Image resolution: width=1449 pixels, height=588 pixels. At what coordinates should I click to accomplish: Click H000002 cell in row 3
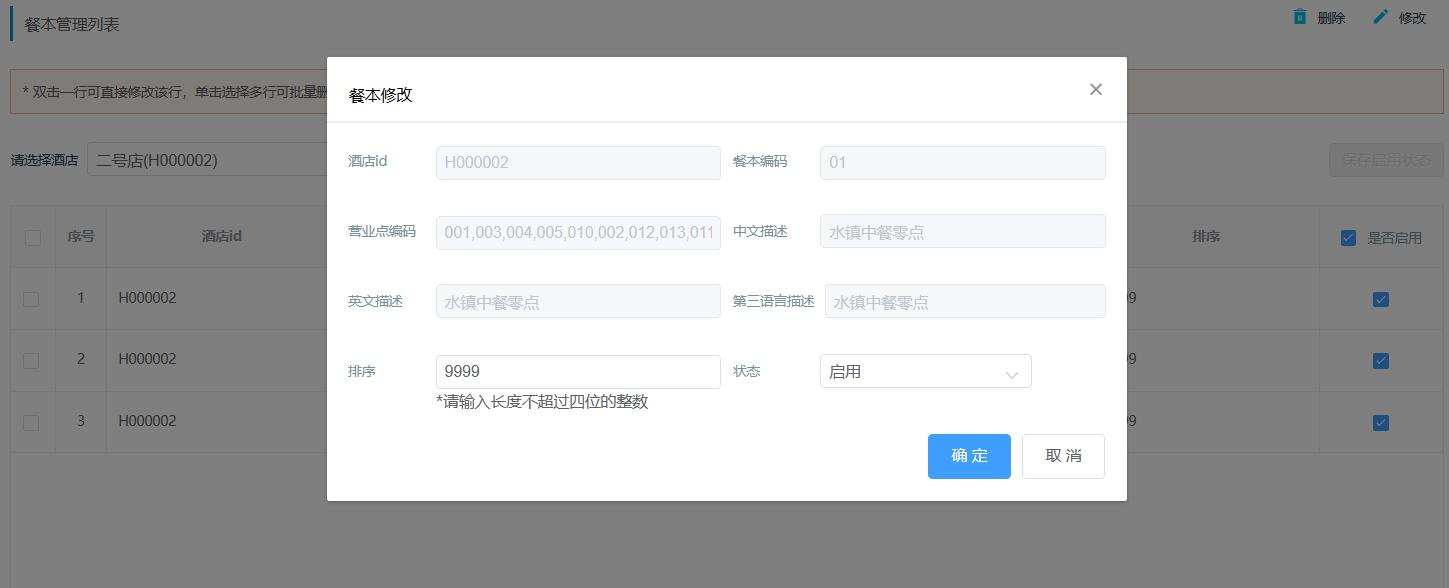tap(147, 421)
